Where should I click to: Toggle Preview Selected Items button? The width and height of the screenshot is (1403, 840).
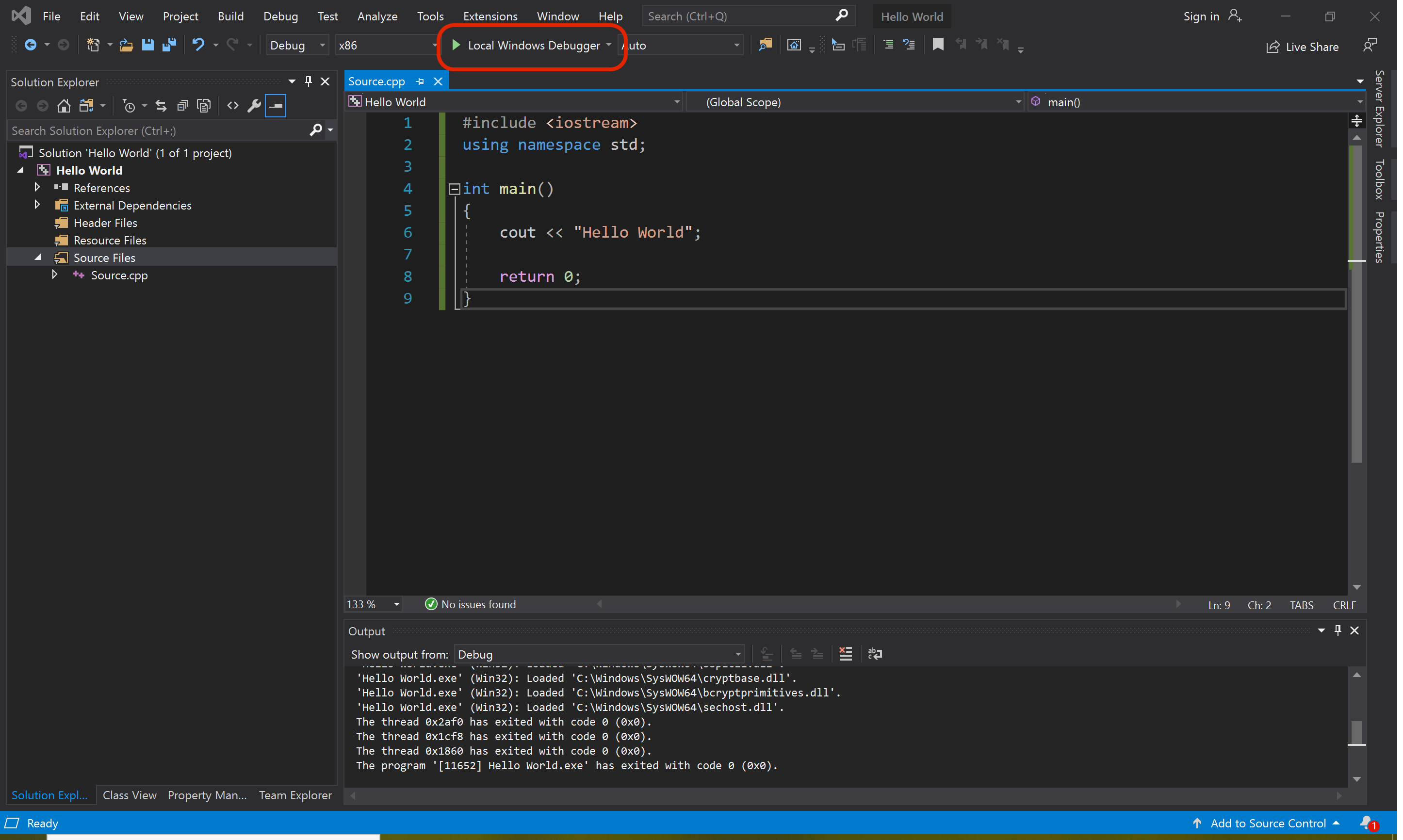[276, 106]
